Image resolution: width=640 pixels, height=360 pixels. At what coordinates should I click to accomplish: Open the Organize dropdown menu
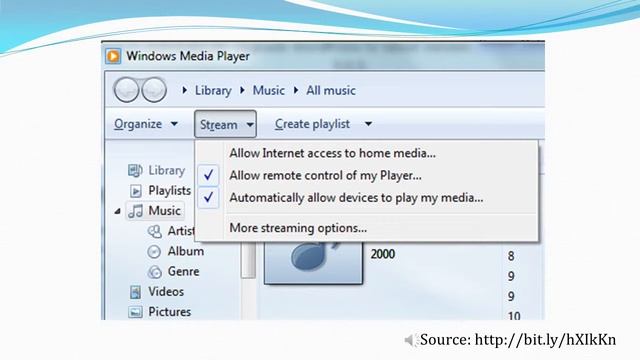146,124
